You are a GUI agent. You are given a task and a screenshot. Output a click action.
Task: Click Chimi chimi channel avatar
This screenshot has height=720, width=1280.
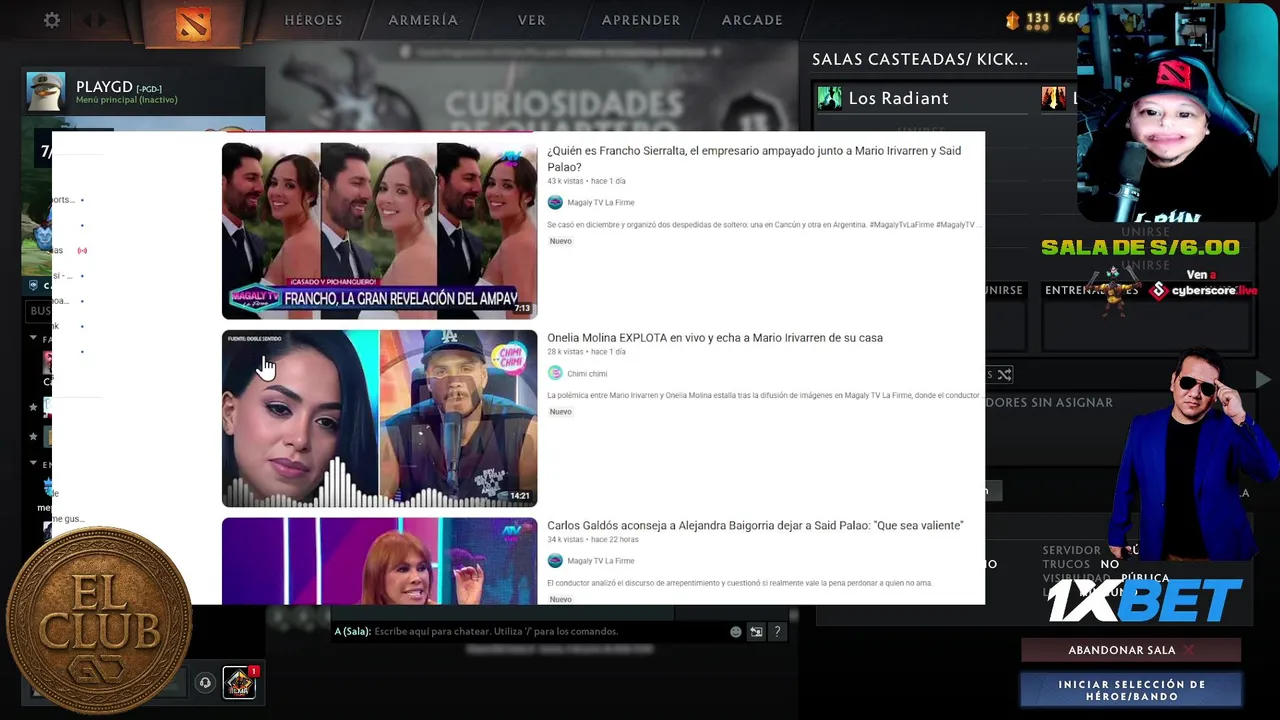(555, 373)
